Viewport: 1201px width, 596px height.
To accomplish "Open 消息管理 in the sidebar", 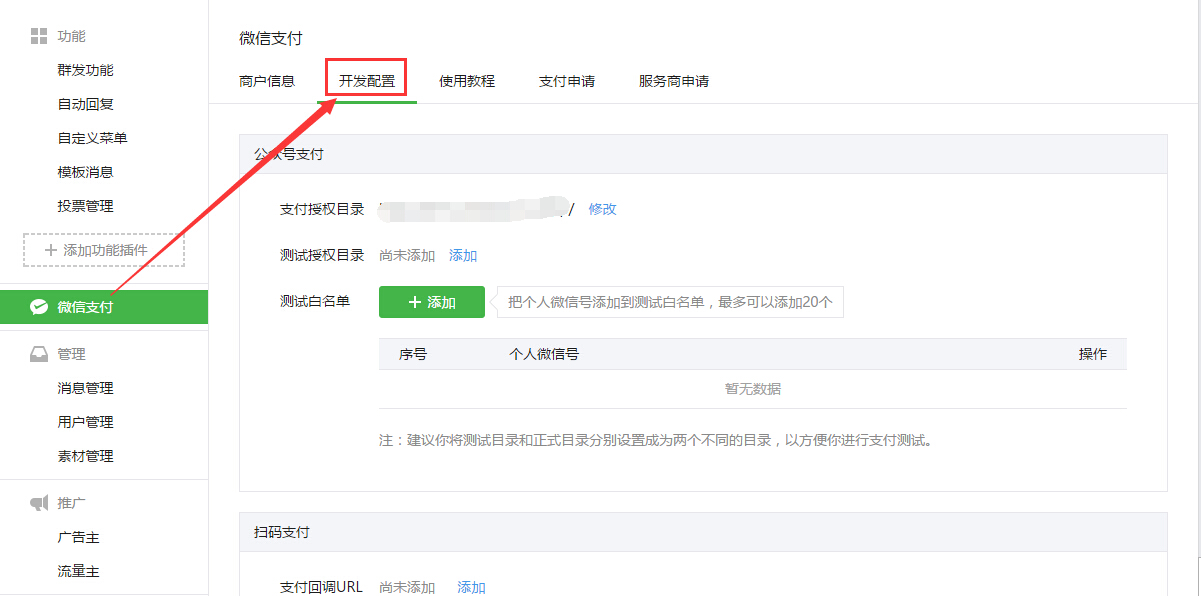I will [x=86, y=388].
